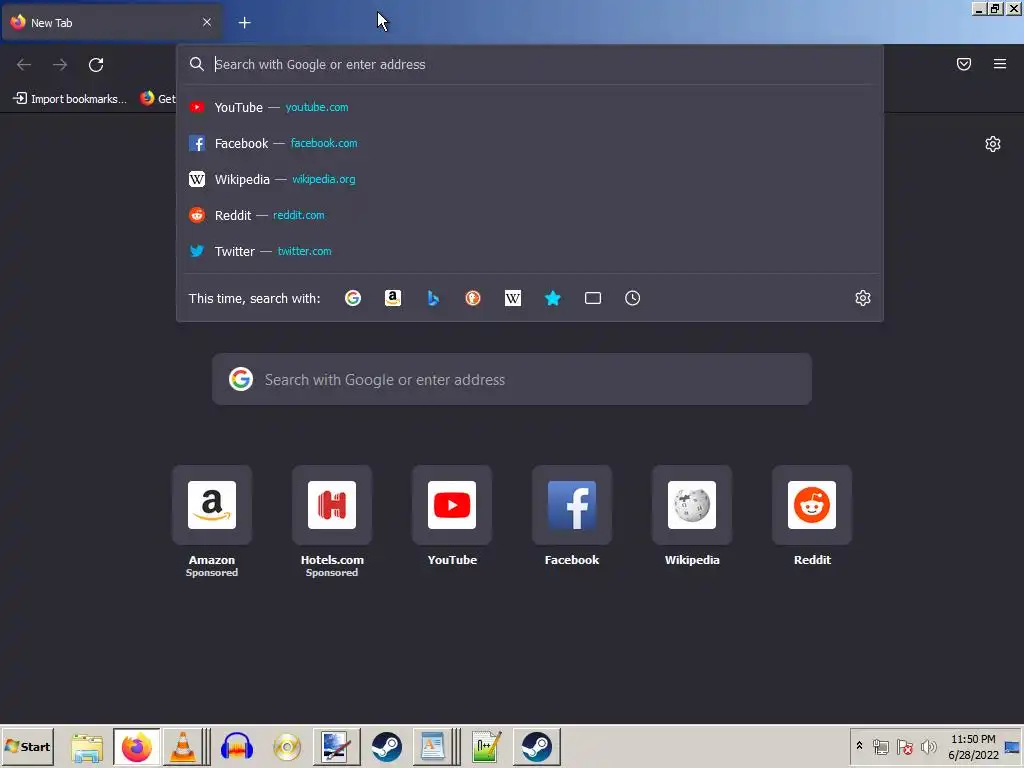Search in open Tabs using the tab icon
Screen dimensions: 1024x768
click(x=593, y=298)
